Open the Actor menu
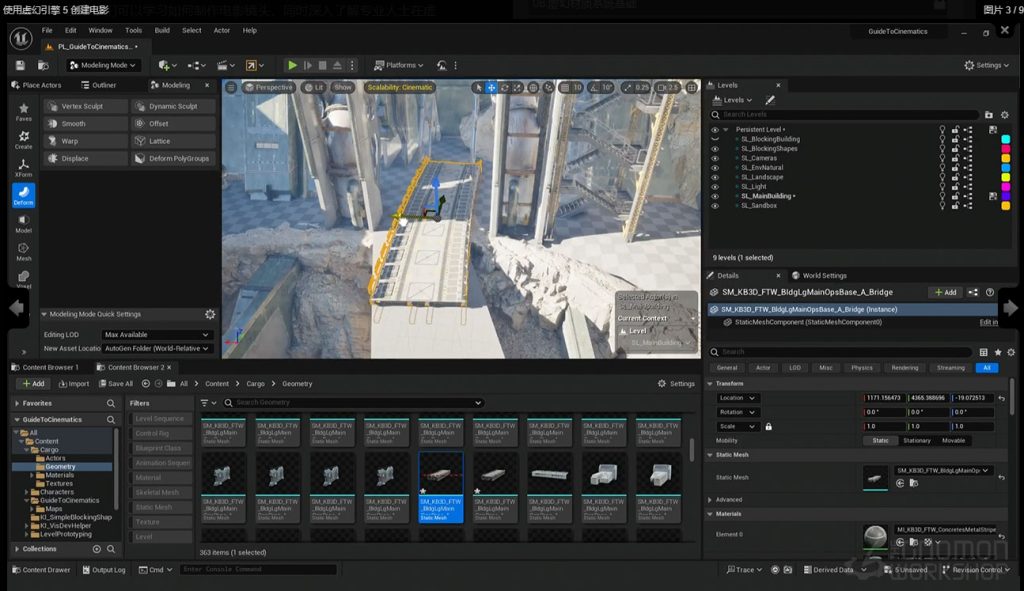Screen dimensions: 1024x591 click(222, 30)
